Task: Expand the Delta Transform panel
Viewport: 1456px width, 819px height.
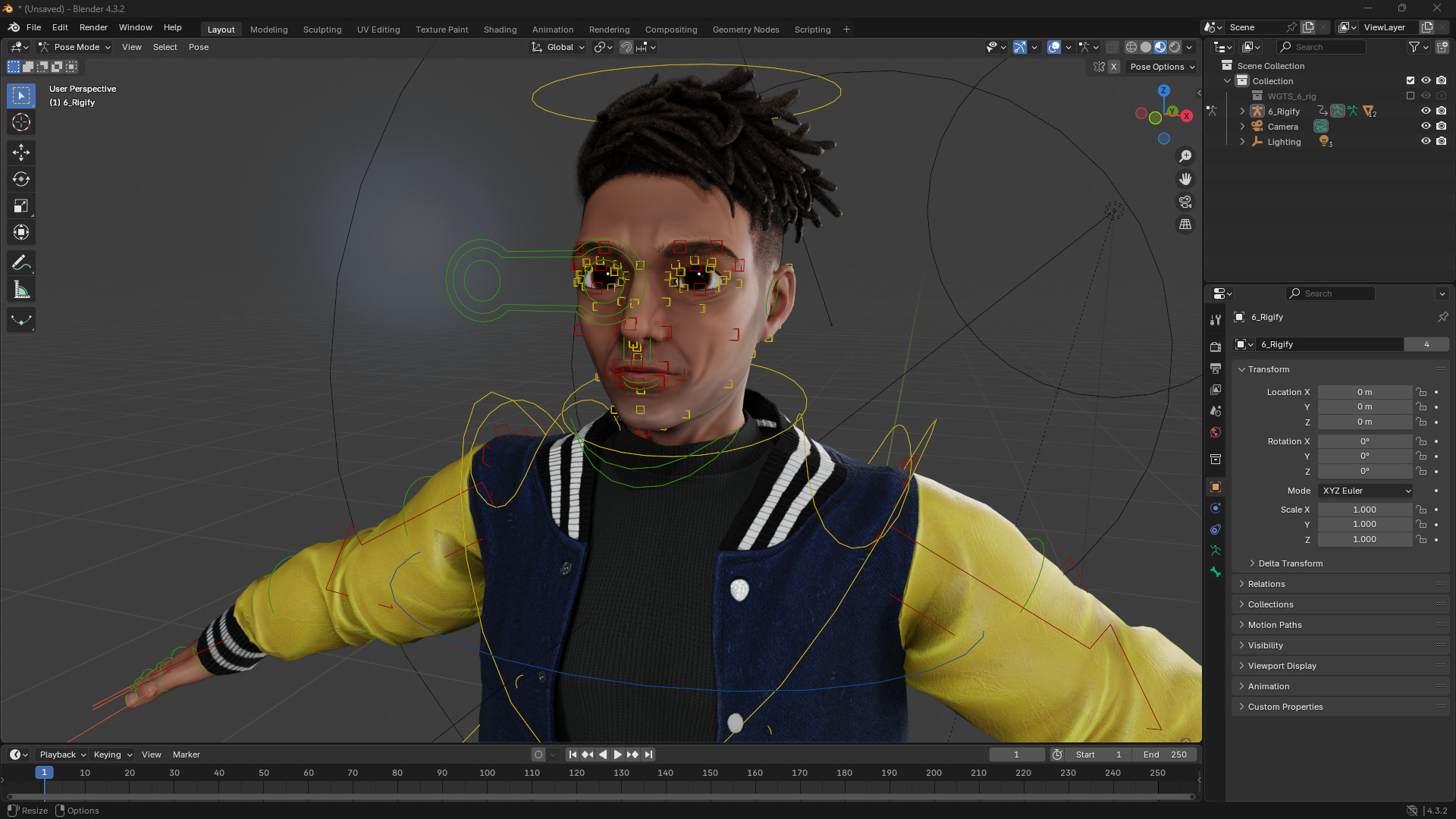Action: 1290,563
